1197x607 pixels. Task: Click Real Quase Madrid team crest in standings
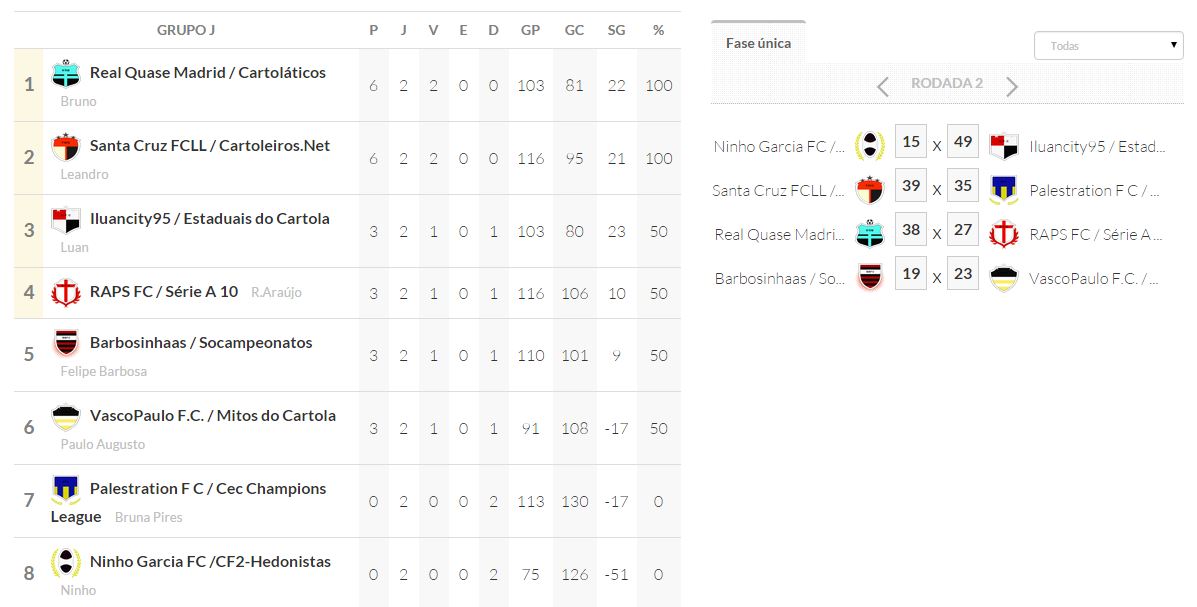click(66, 73)
